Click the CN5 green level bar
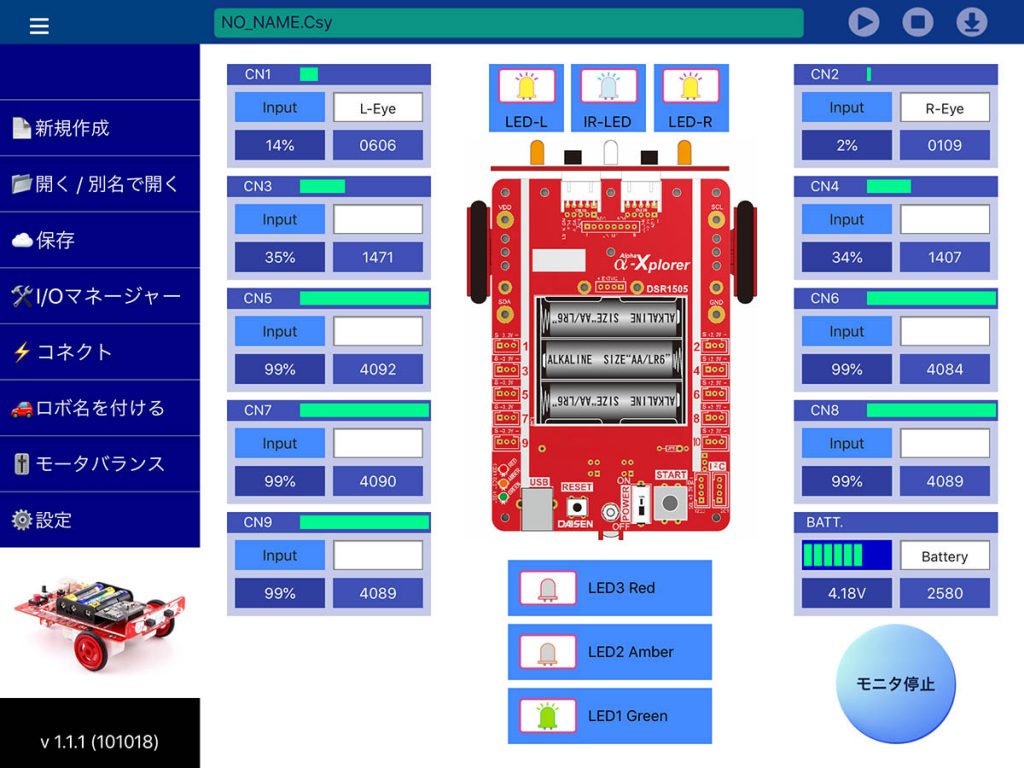This screenshot has height=768, width=1024. pos(364,298)
